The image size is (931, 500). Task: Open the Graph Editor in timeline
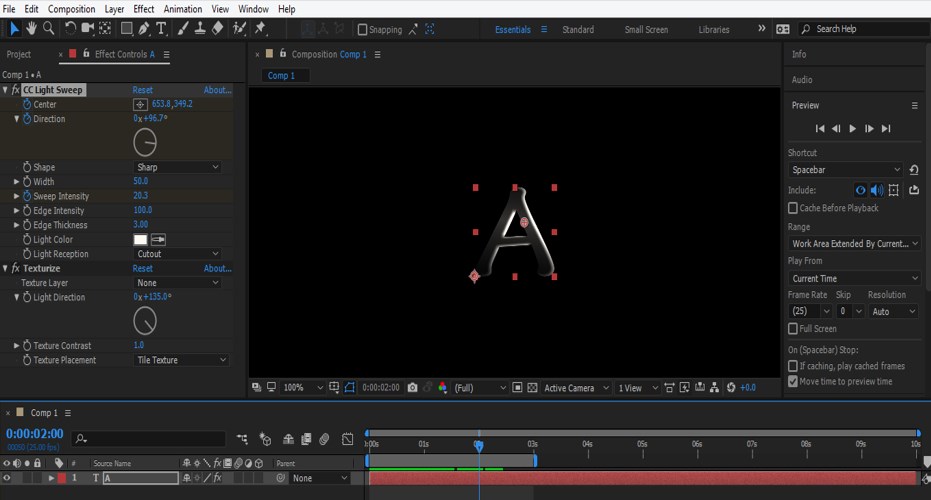tap(347, 438)
